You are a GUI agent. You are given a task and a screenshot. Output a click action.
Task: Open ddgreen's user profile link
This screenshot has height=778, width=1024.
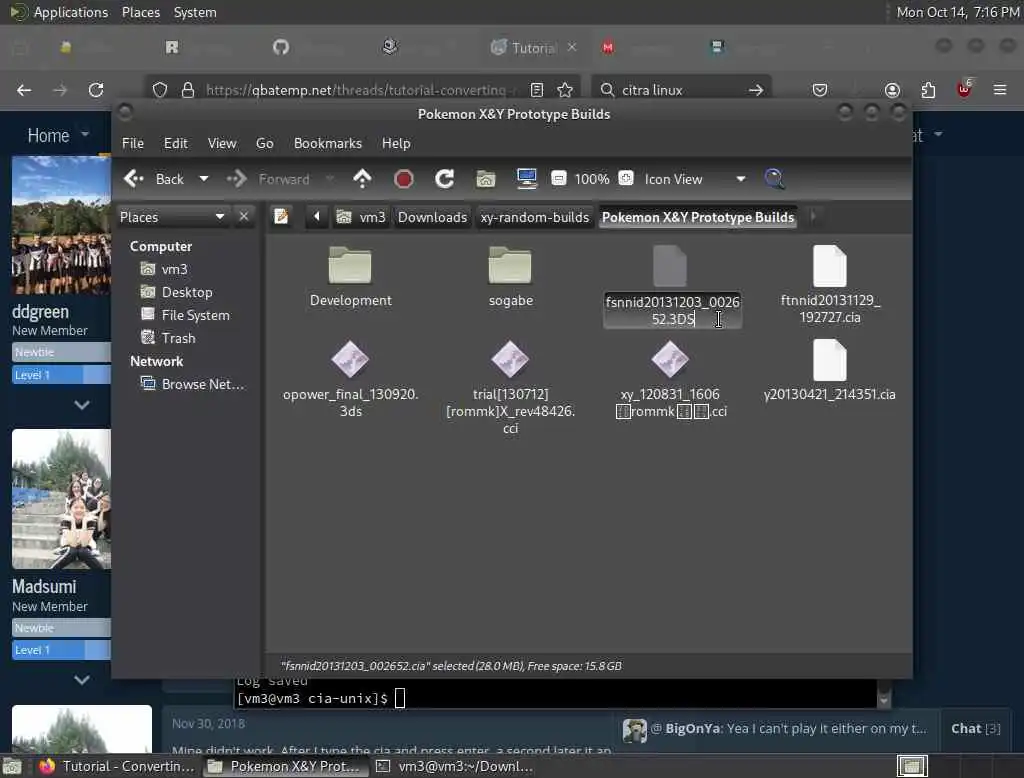point(40,312)
